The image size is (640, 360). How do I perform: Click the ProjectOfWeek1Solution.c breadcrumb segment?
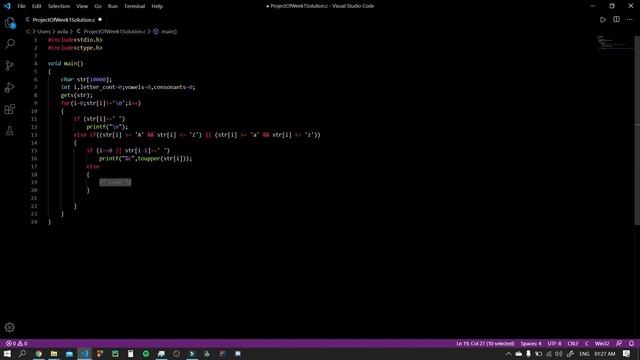pyautogui.click(x=114, y=31)
